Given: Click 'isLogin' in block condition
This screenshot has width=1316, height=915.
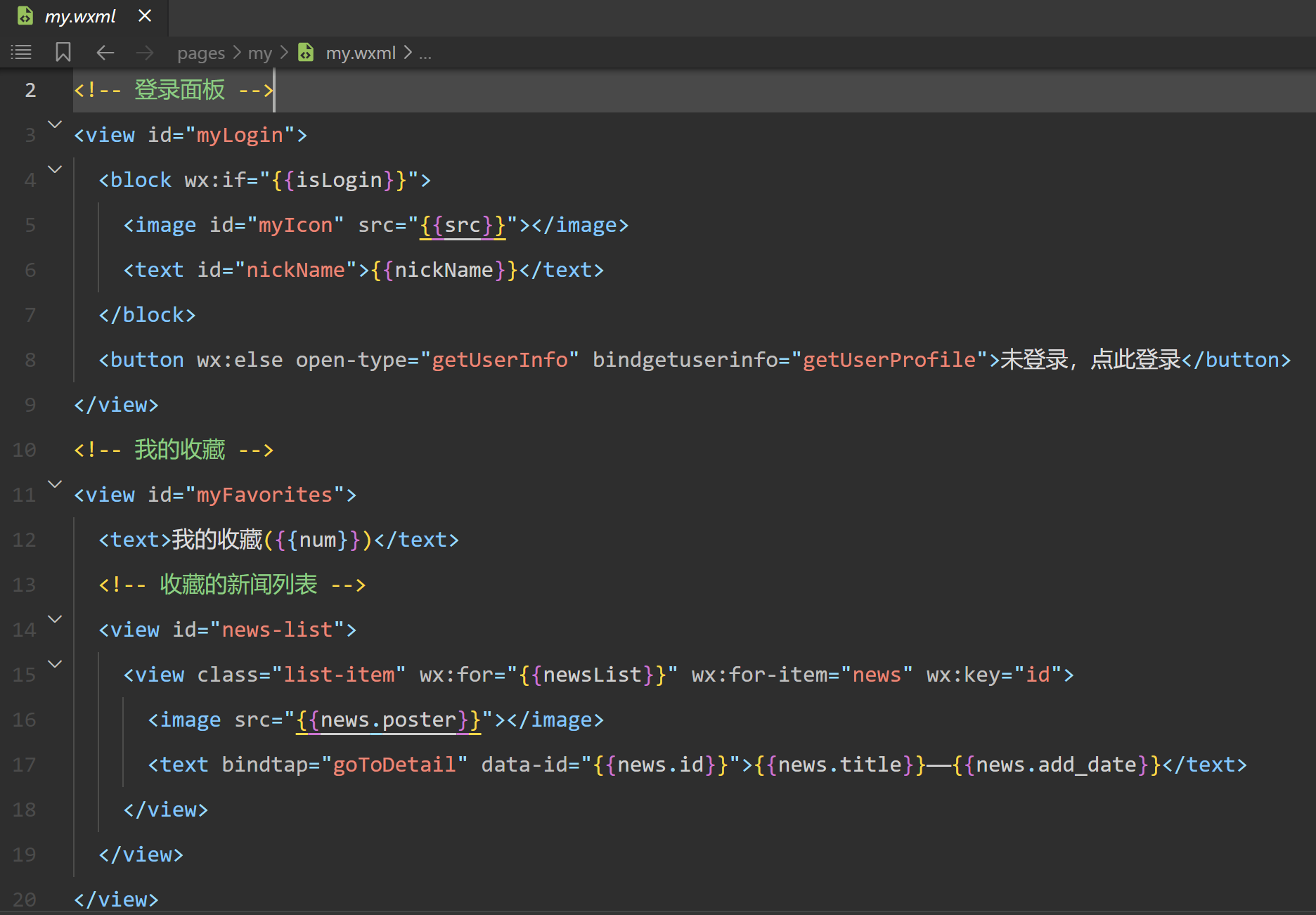Looking at the screenshot, I should tap(339, 180).
